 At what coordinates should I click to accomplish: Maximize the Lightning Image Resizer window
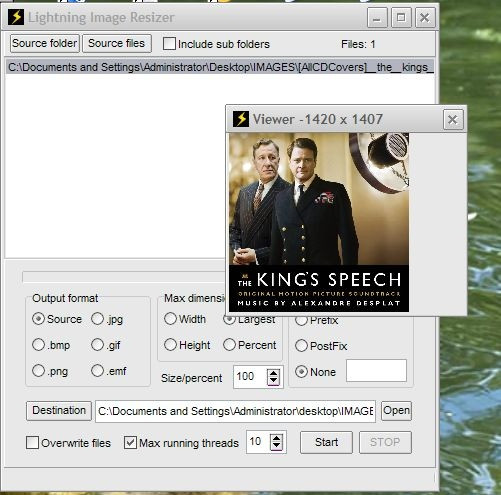pyautogui.click(x=401, y=17)
